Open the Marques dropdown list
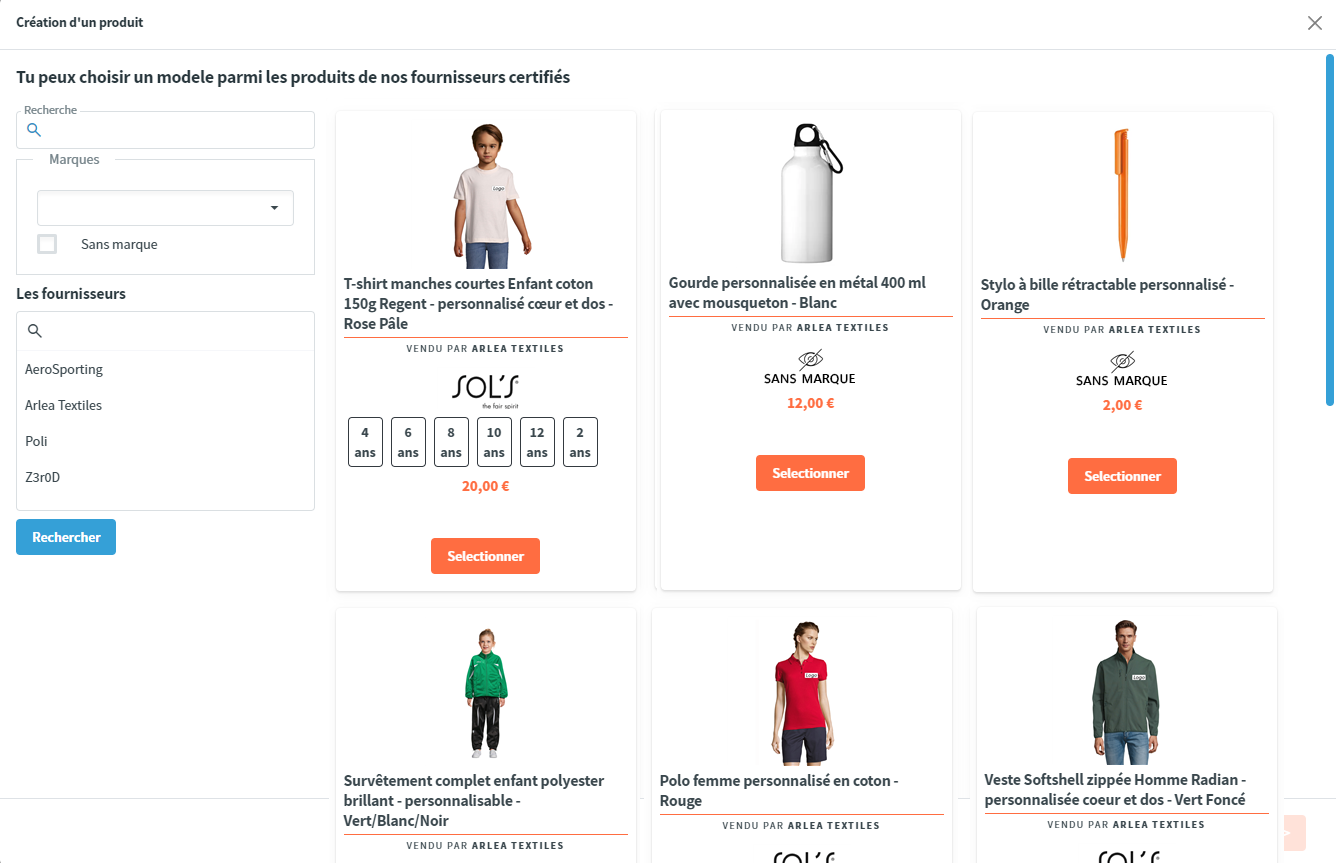Screen dimensions: 1336x863 coord(165,208)
